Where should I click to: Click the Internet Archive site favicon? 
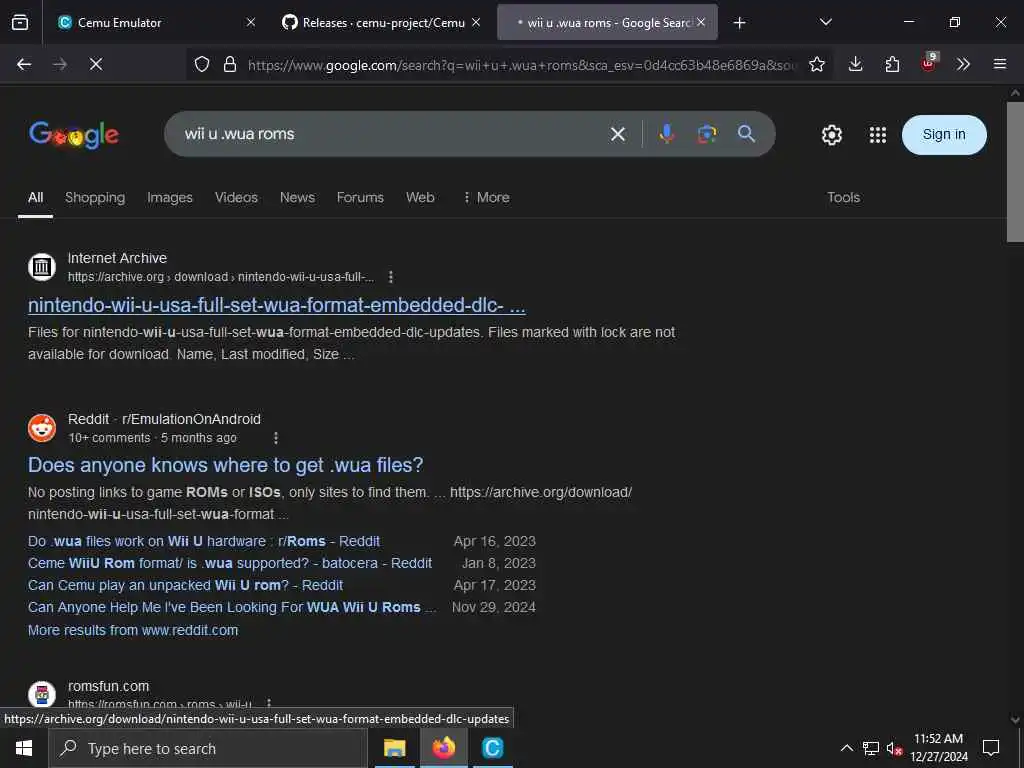click(42, 267)
